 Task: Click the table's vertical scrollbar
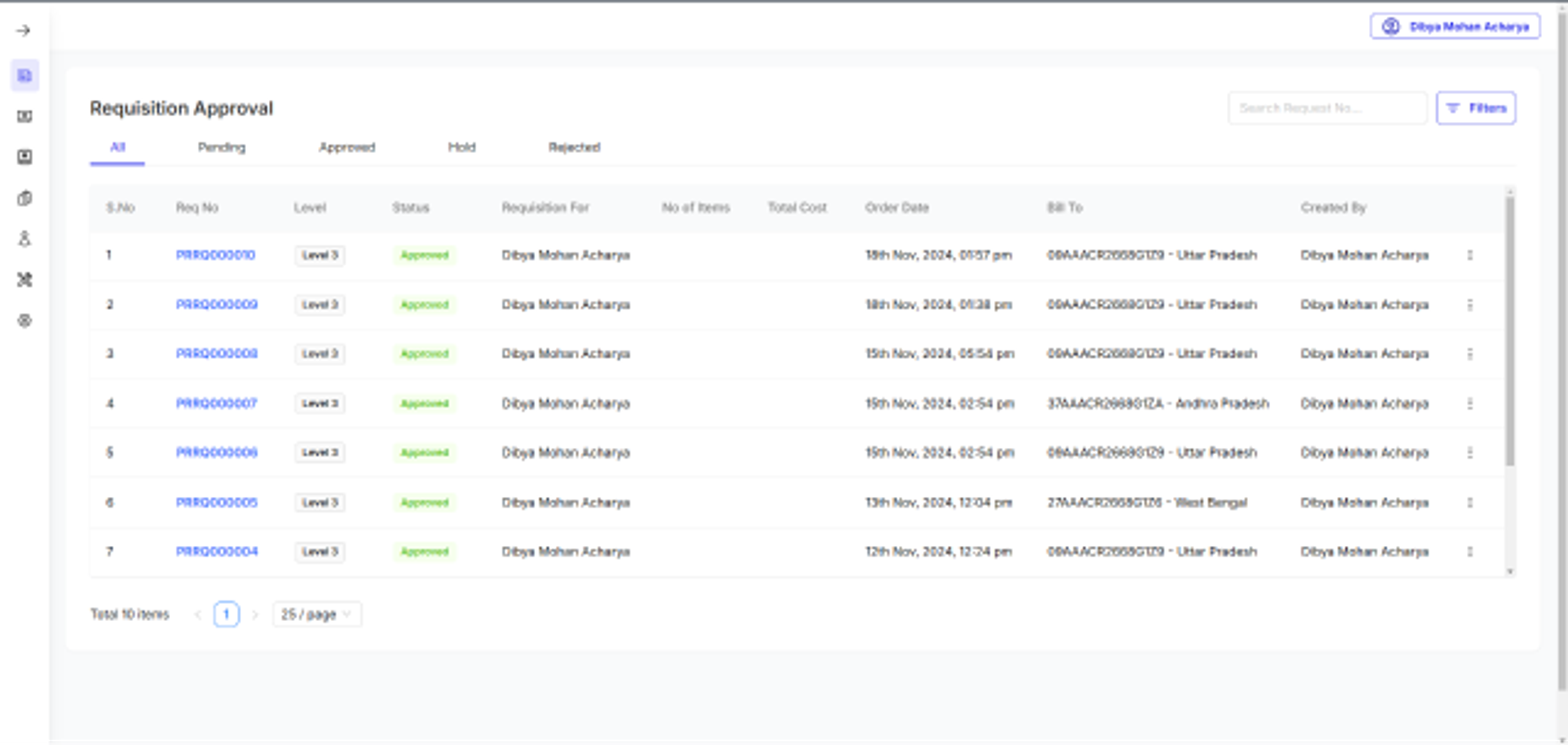(x=1510, y=332)
